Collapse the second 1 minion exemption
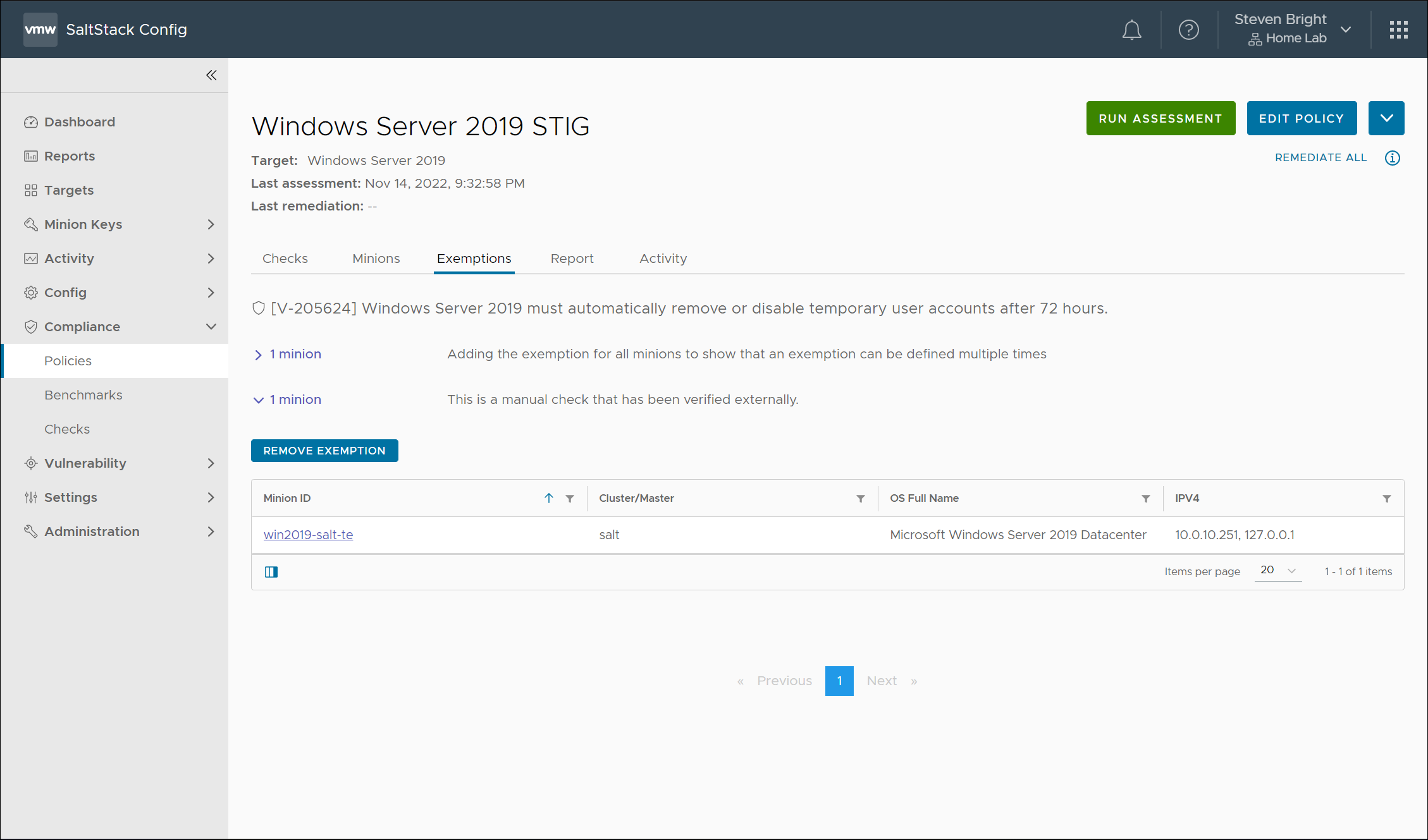The height and width of the screenshot is (840, 1428). [x=258, y=400]
